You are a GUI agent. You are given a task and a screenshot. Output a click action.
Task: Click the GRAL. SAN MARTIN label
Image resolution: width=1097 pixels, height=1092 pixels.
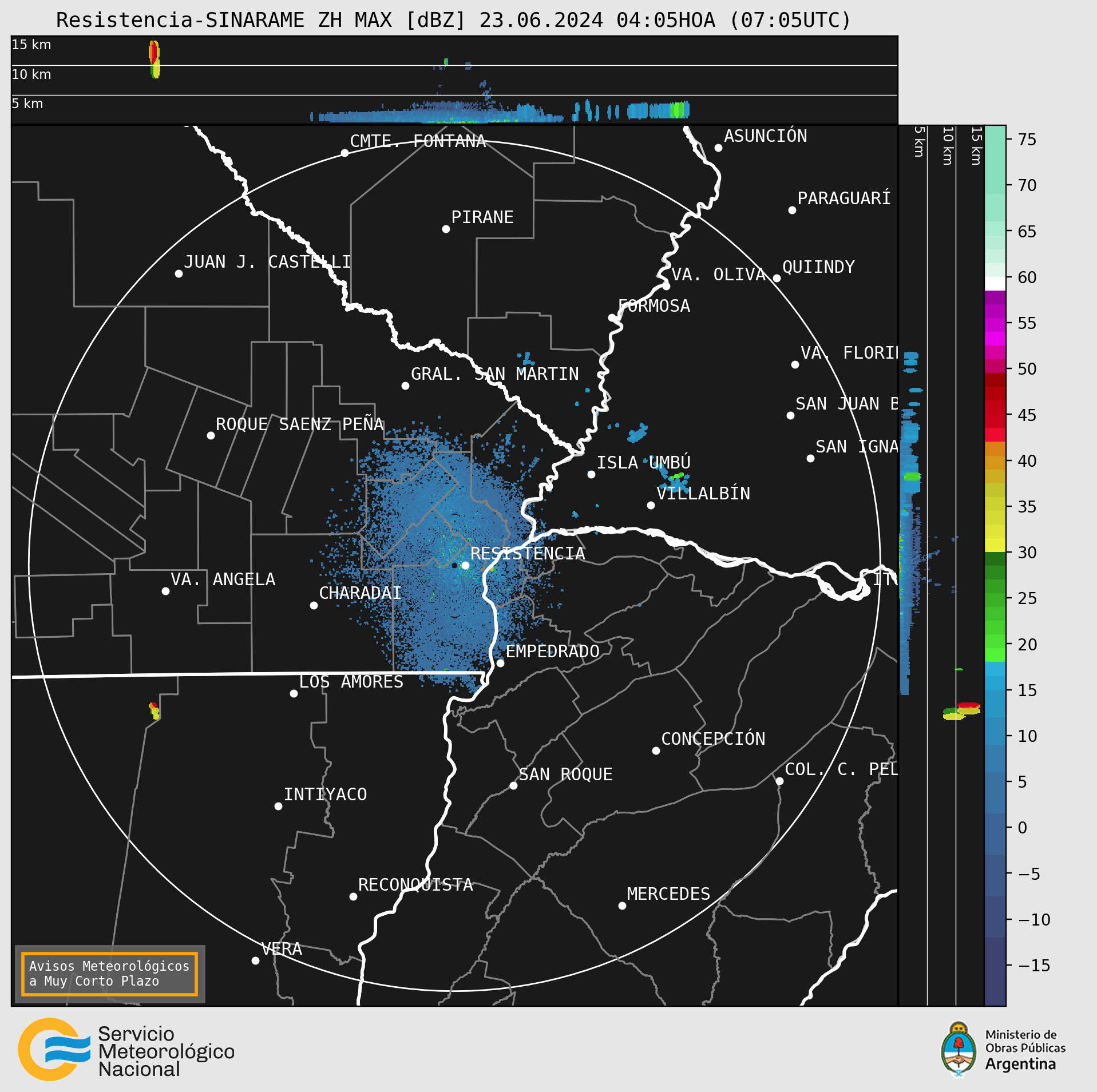(495, 374)
